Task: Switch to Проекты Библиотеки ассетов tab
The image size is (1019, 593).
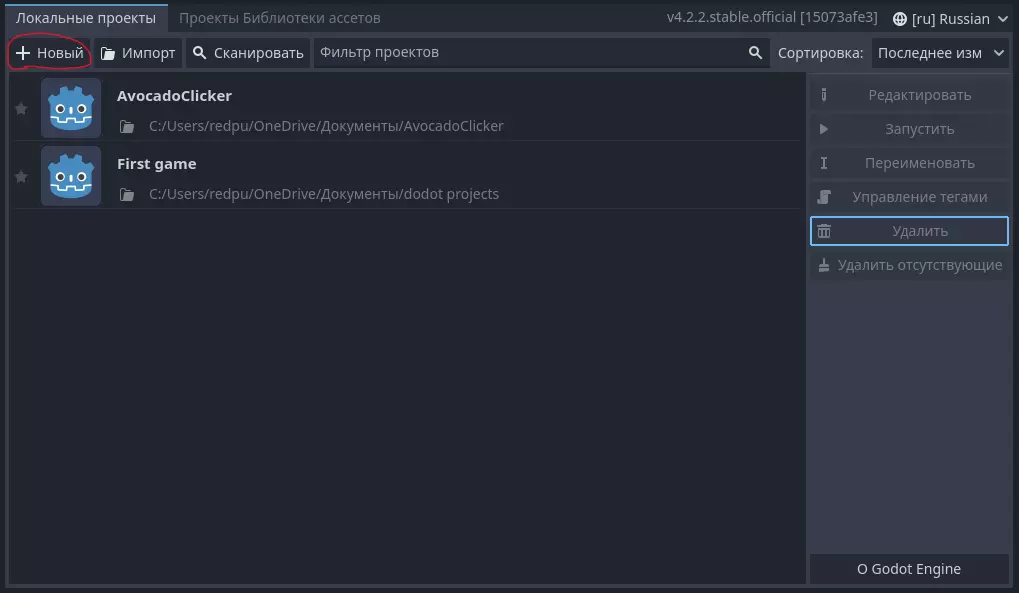Action: (280, 18)
